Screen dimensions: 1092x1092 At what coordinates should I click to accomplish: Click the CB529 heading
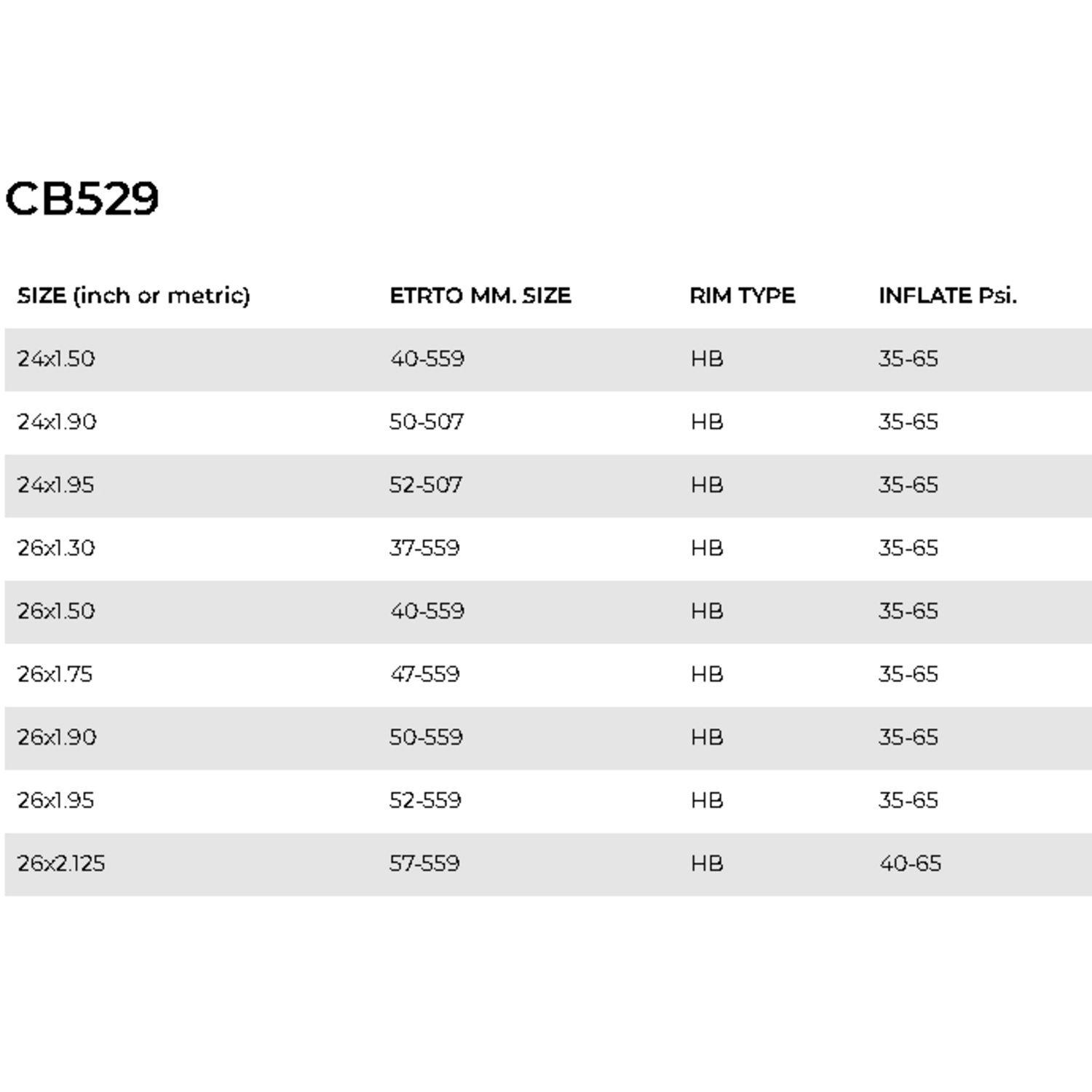82,198
